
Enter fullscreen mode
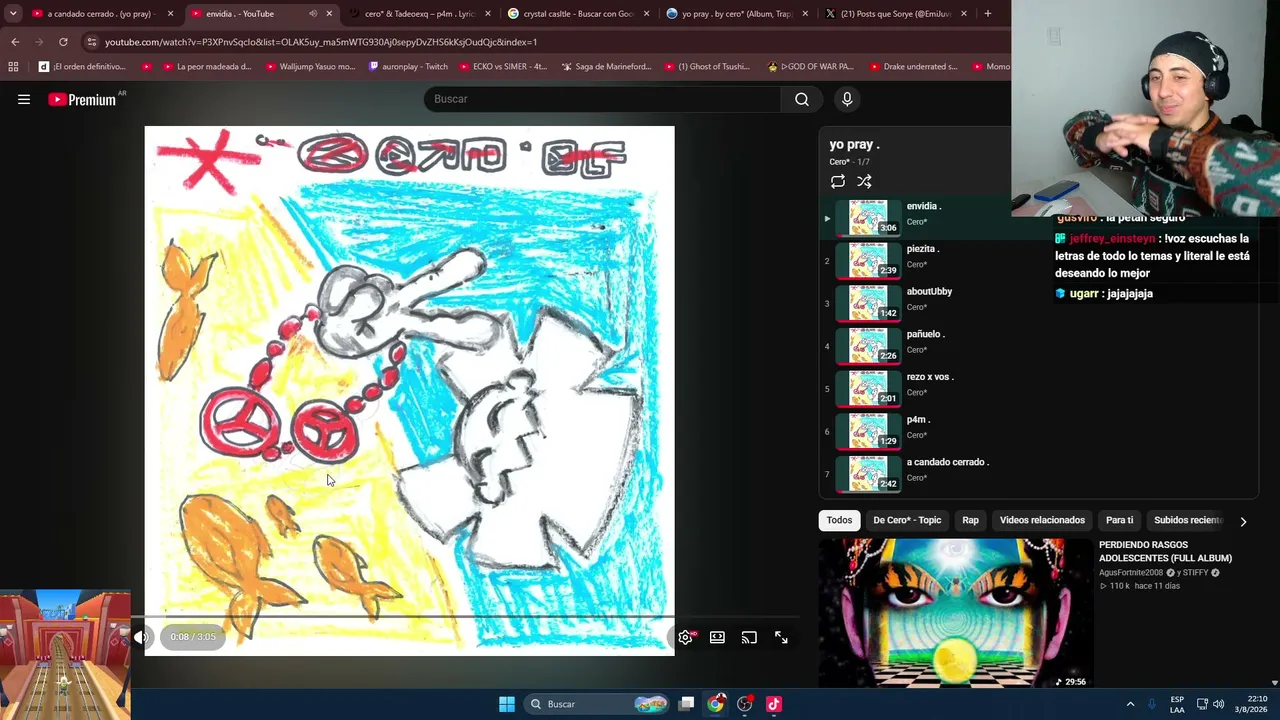(781, 637)
